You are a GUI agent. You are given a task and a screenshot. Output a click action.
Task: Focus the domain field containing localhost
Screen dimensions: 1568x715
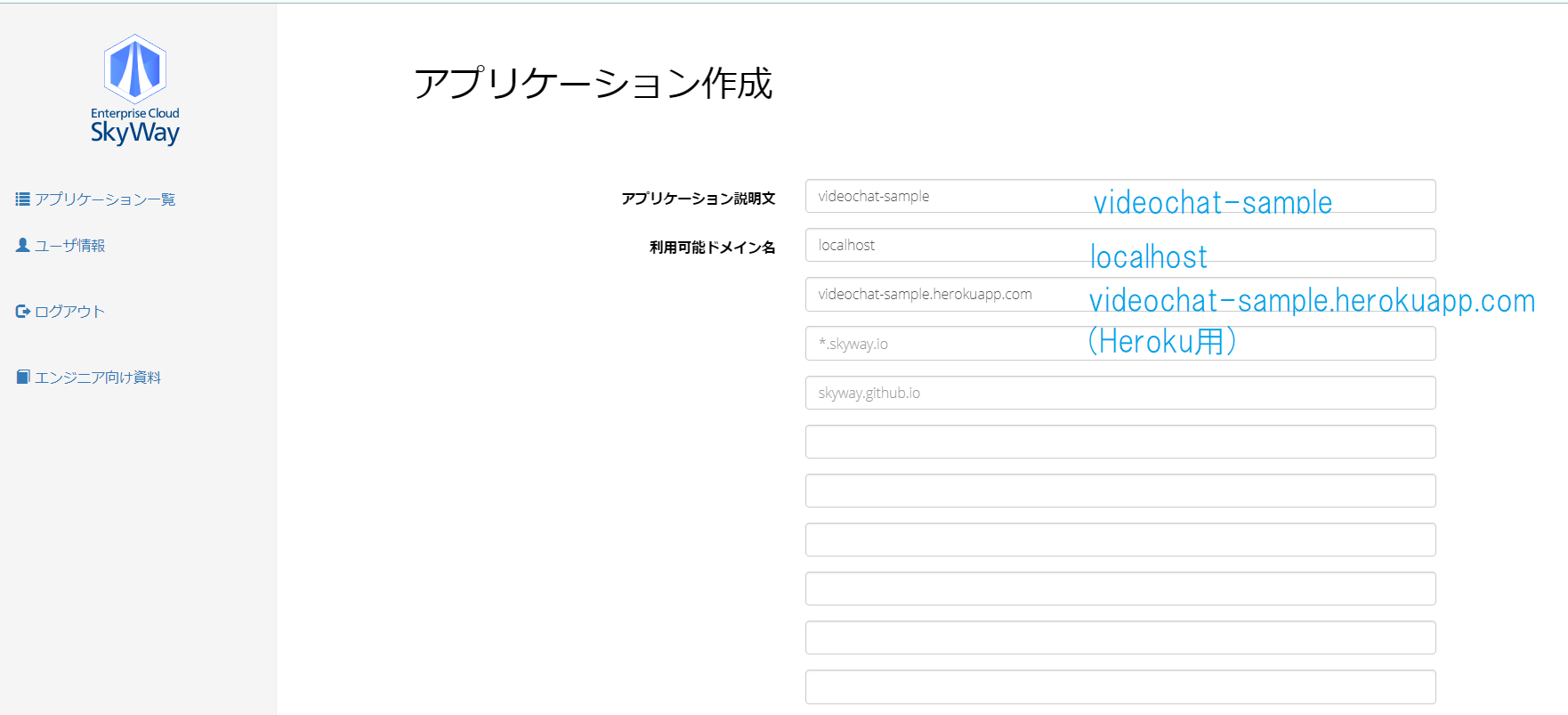point(1120,245)
